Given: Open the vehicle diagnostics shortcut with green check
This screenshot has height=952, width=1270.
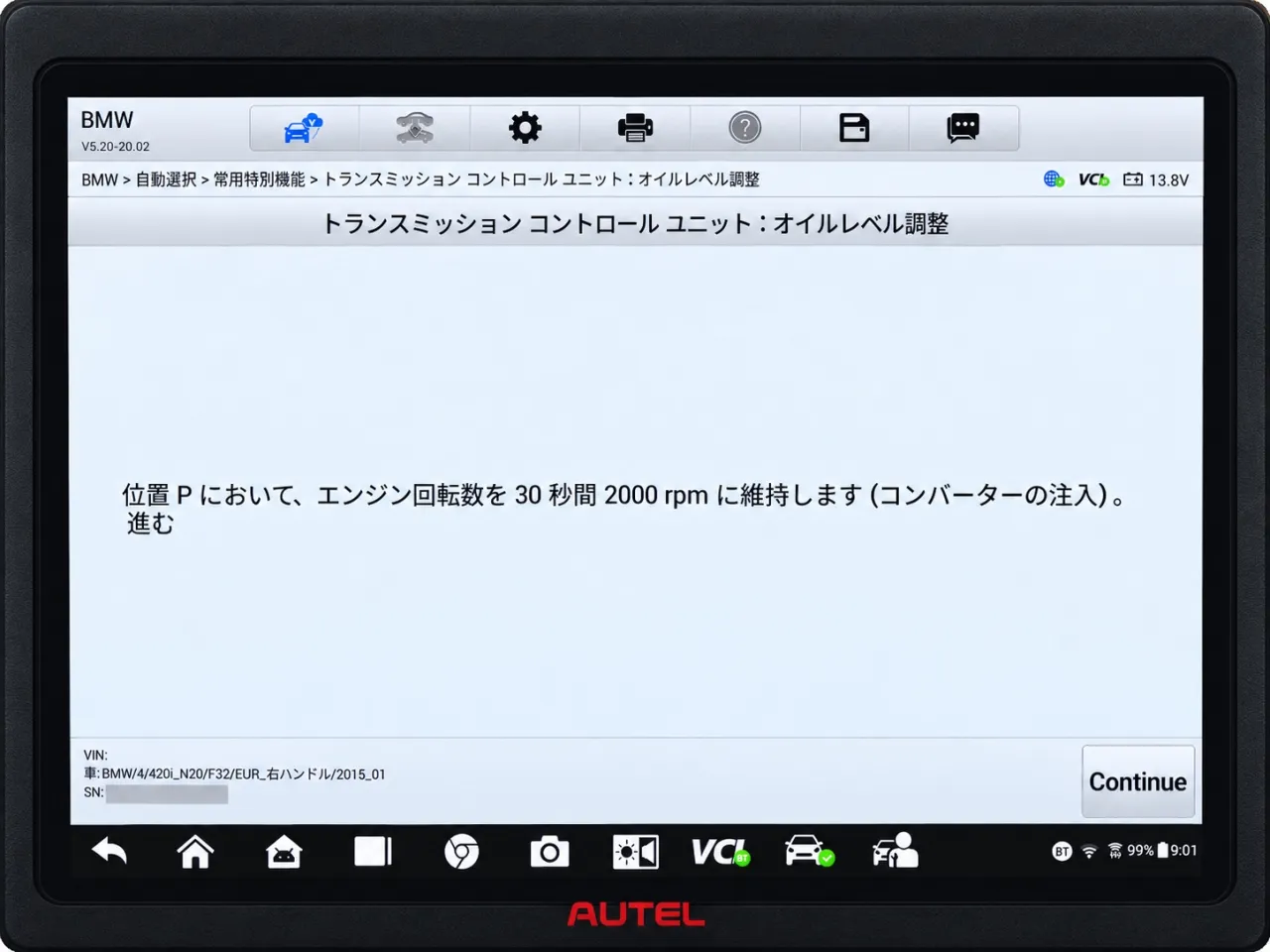Looking at the screenshot, I should [809, 851].
